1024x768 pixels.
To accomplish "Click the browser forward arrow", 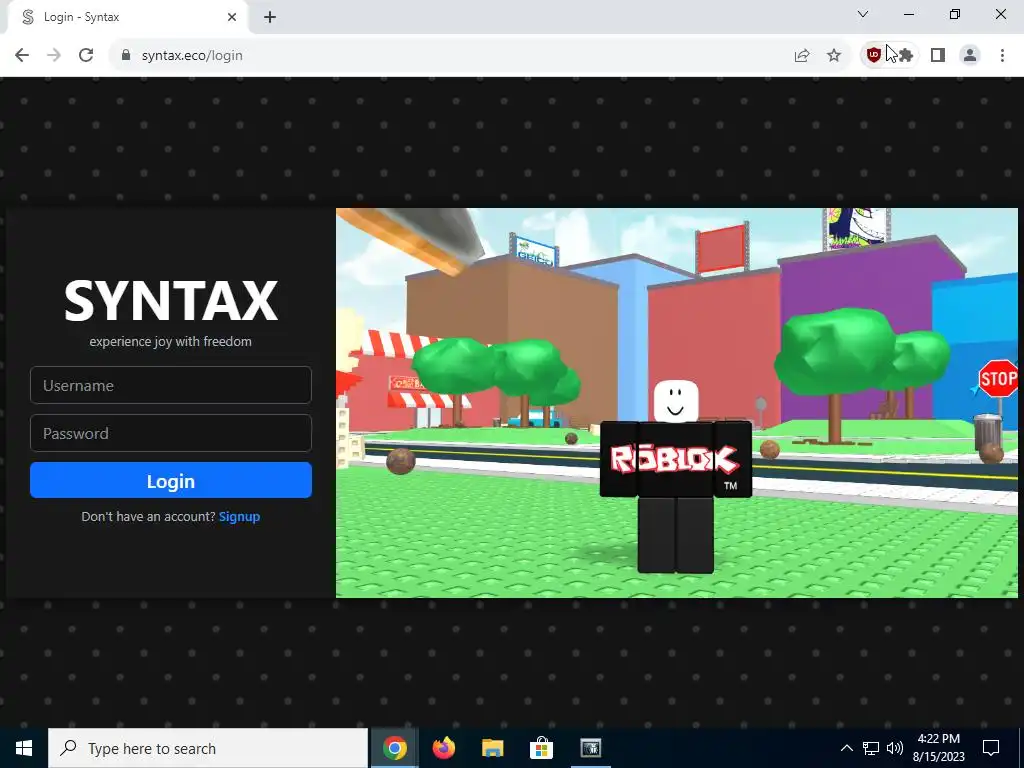I will tap(54, 56).
